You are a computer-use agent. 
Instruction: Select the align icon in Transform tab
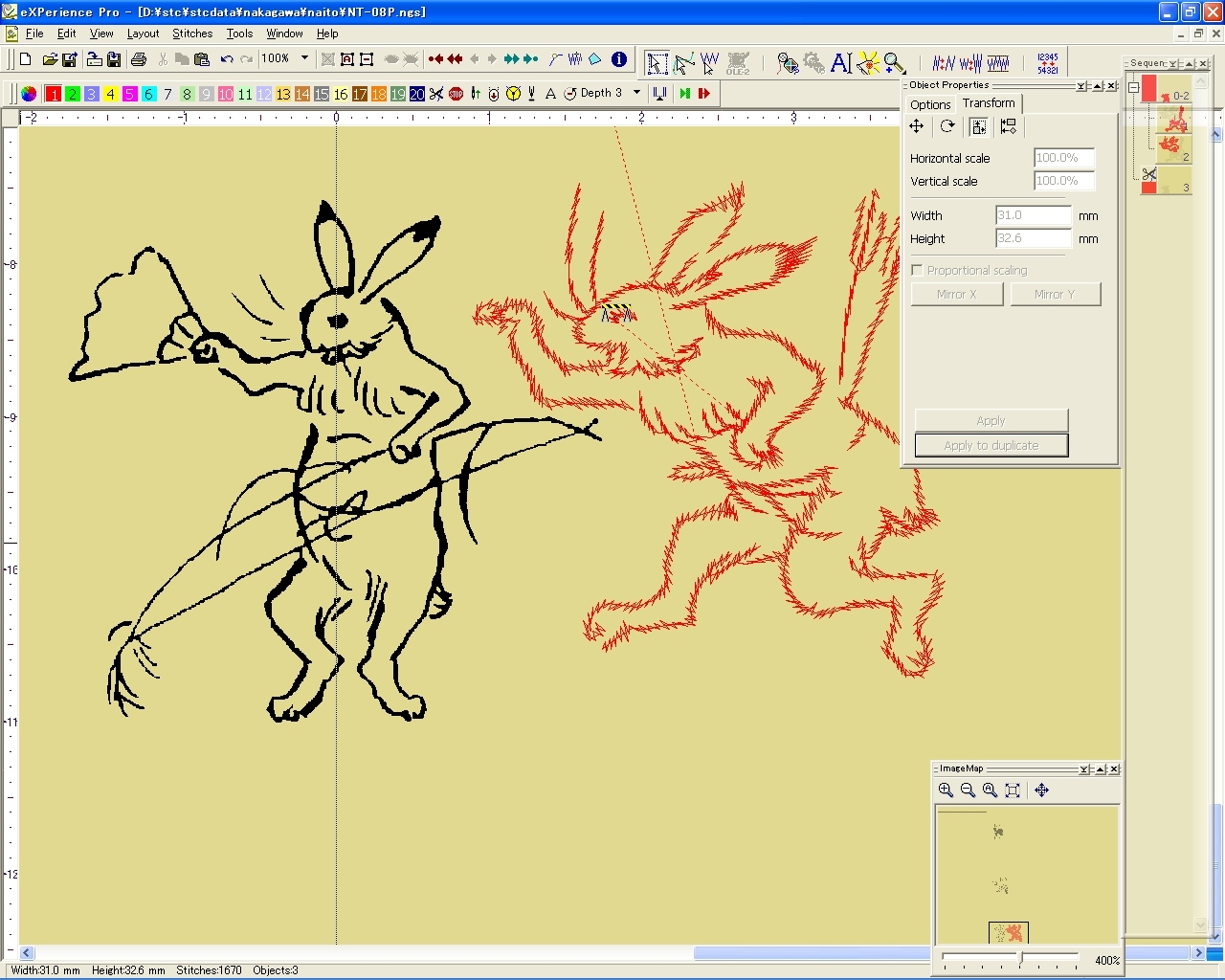(1009, 126)
